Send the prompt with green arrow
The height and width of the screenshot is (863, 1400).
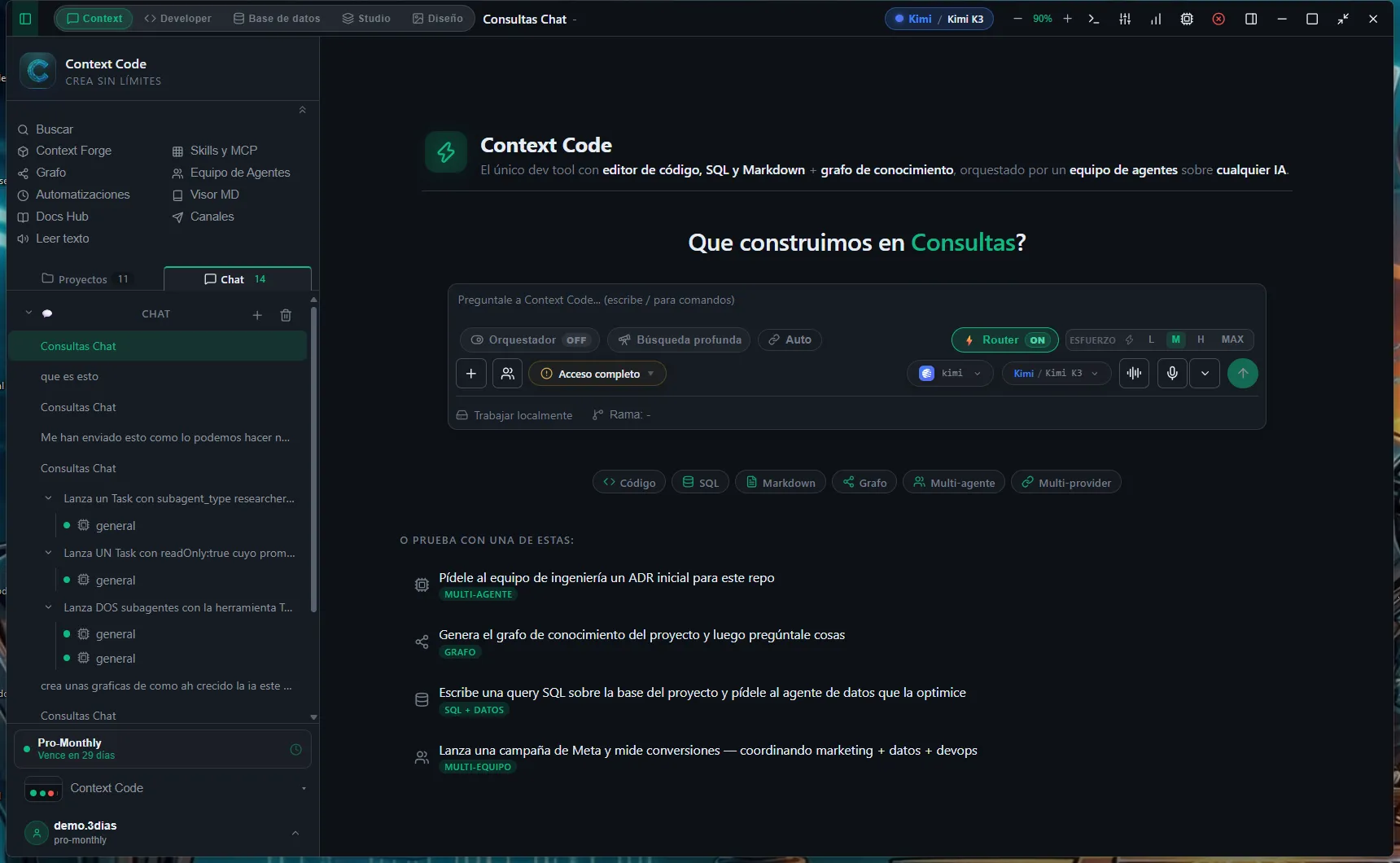[x=1243, y=374]
